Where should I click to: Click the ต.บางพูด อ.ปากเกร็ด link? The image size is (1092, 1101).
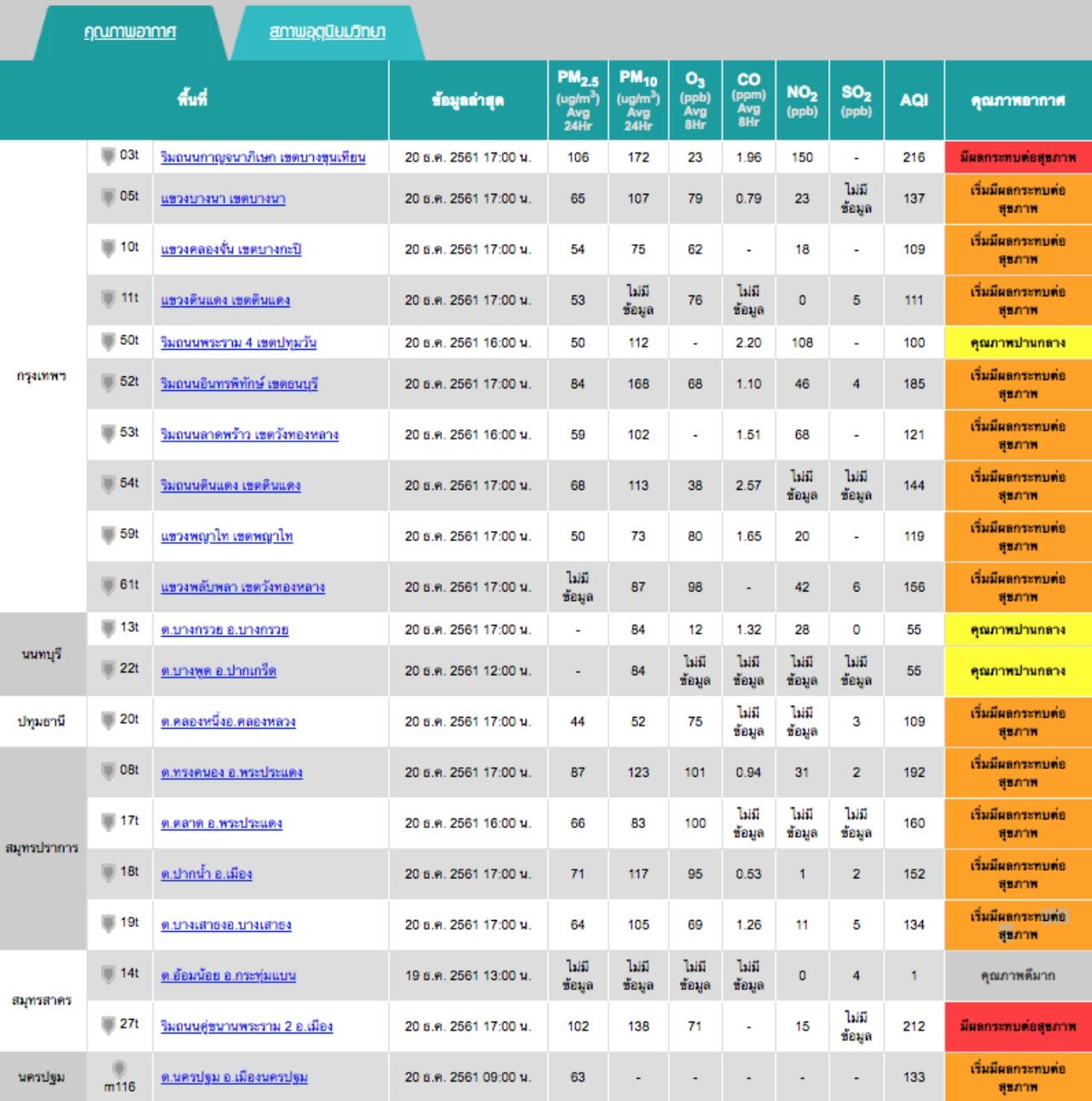coord(218,671)
